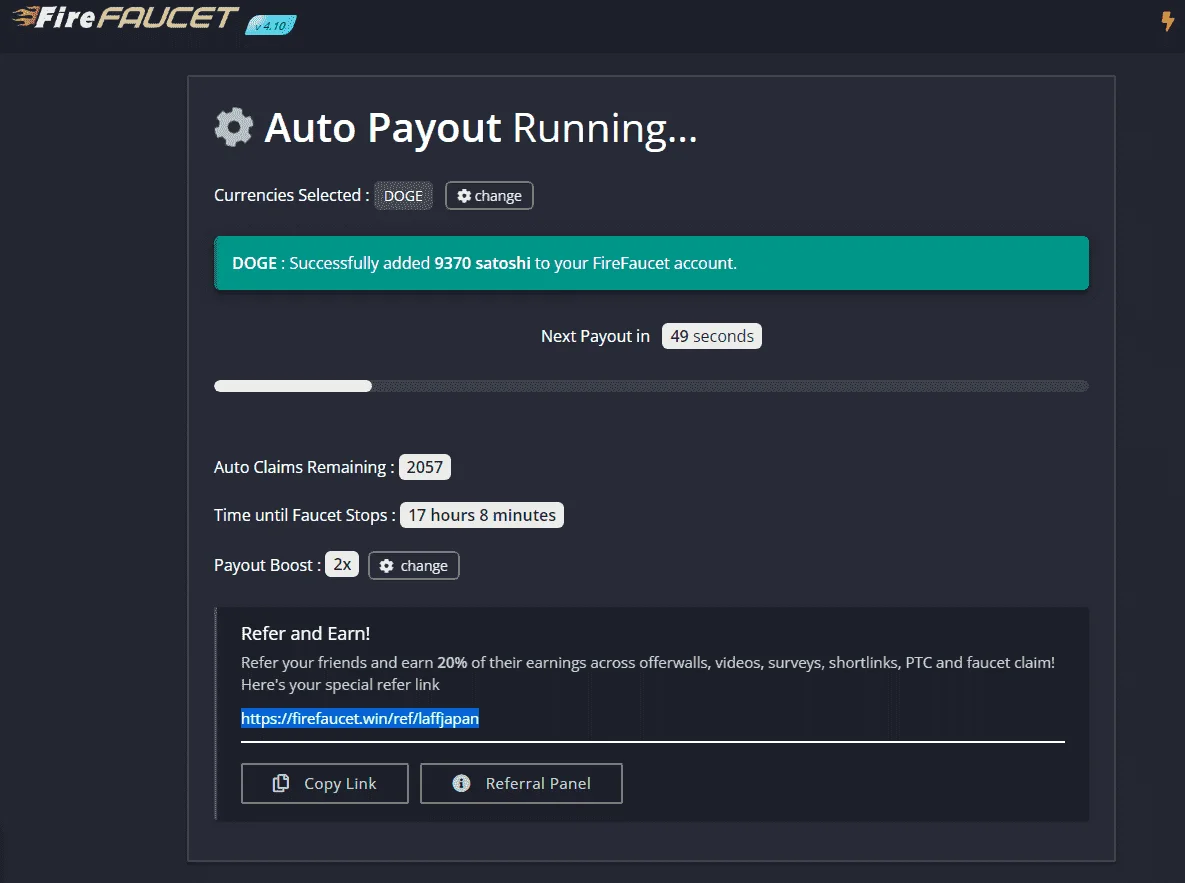The image size is (1185, 883).
Task: Change the selected currencies
Action: coord(489,196)
